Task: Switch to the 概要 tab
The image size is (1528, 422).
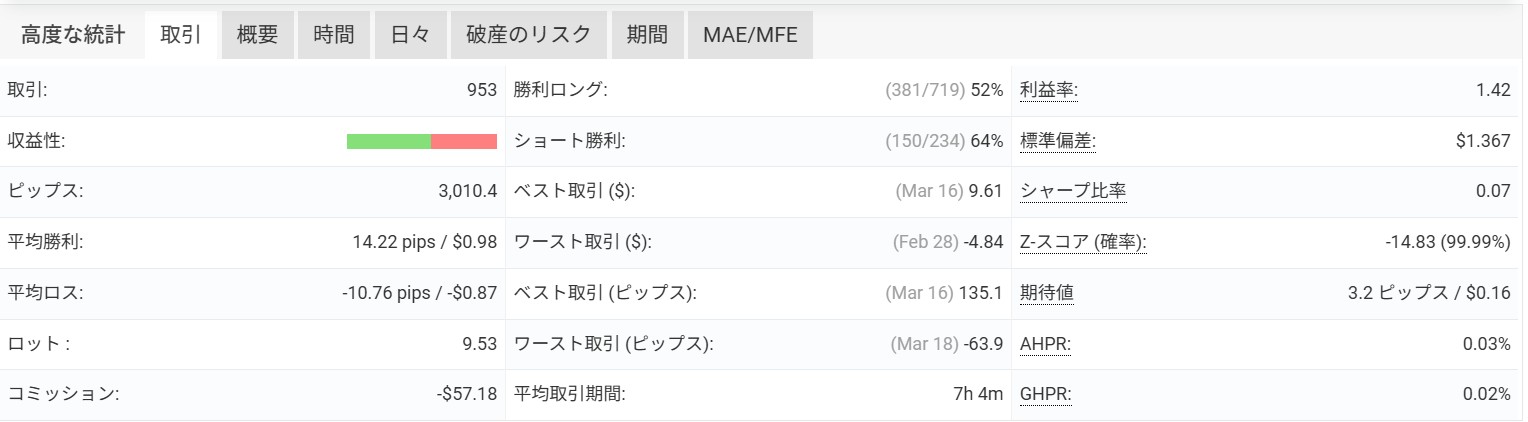Action: 257,36
